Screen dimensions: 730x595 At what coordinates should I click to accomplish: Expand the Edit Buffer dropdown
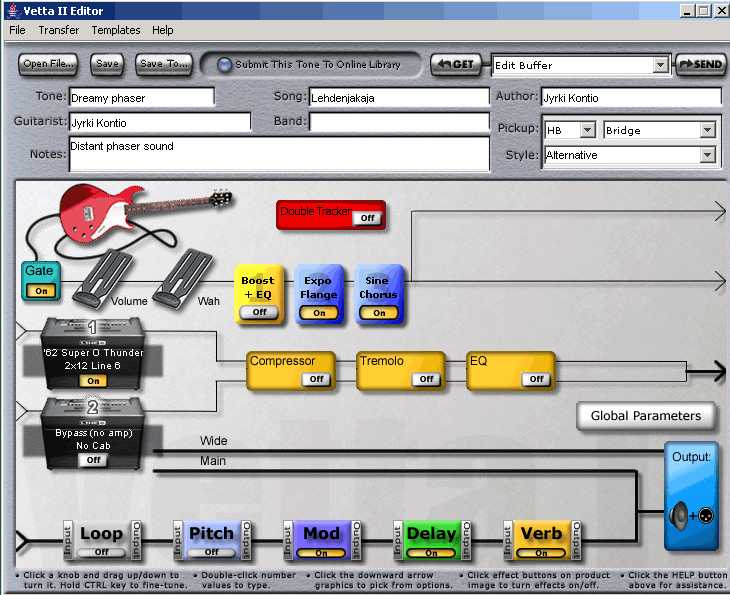660,65
